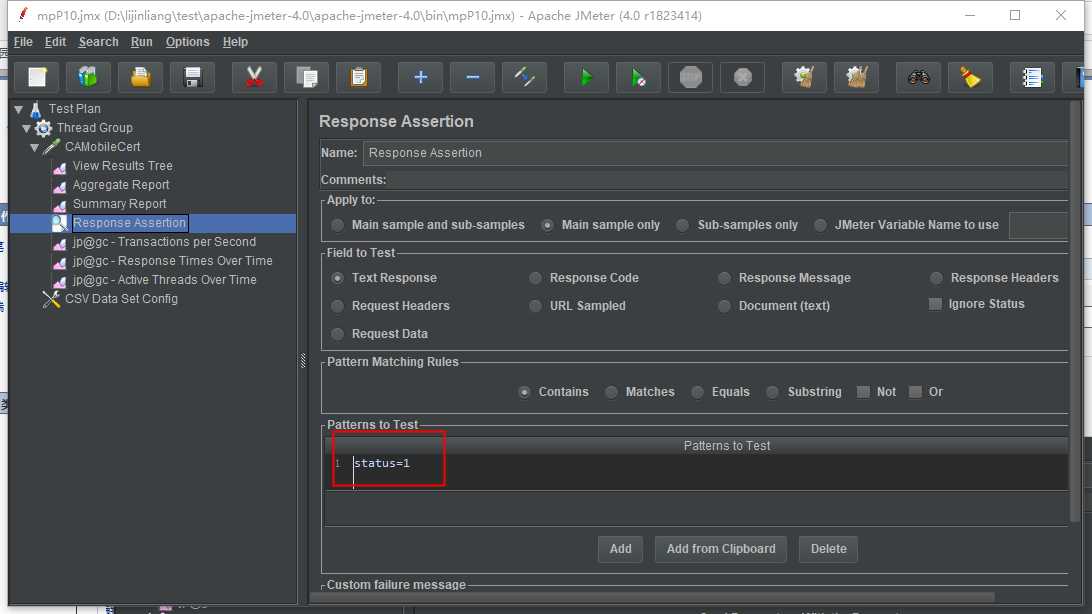Collapse the Test Plan tree node
The width and height of the screenshot is (1092, 614).
[x=19, y=109]
